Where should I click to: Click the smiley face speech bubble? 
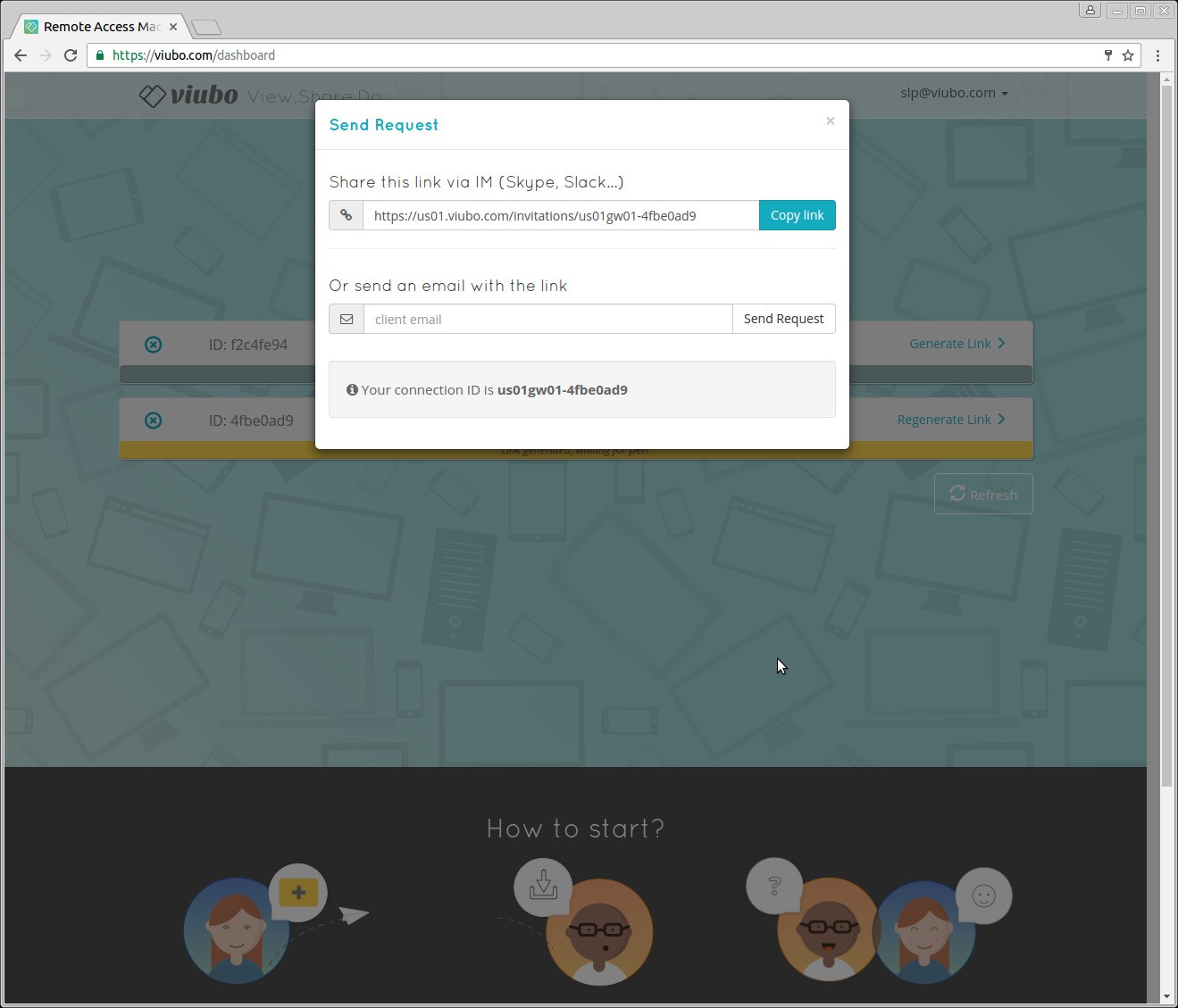click(x=983, y=896)
